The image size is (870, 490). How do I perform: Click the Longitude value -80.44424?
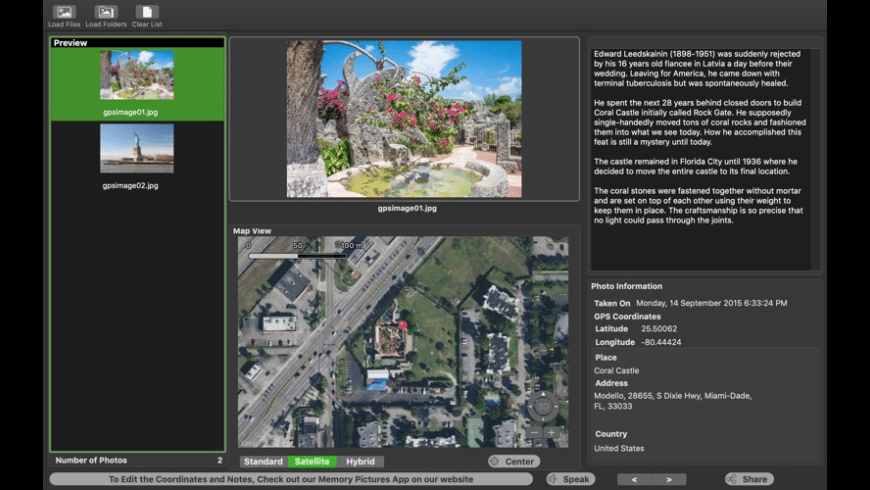(661, 342)
